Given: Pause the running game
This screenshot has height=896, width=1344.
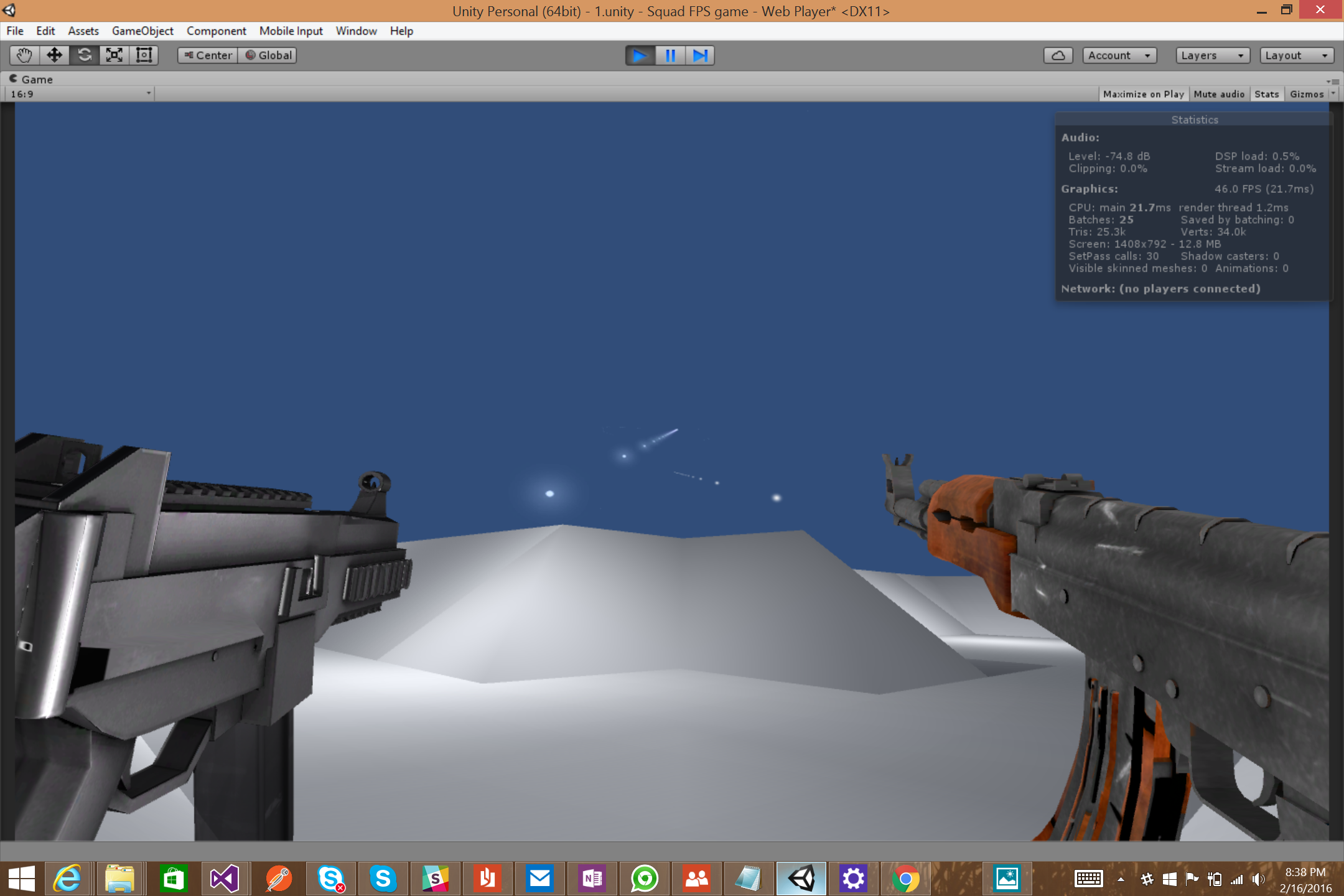Looking at the screenshot, I should (670, 55).
